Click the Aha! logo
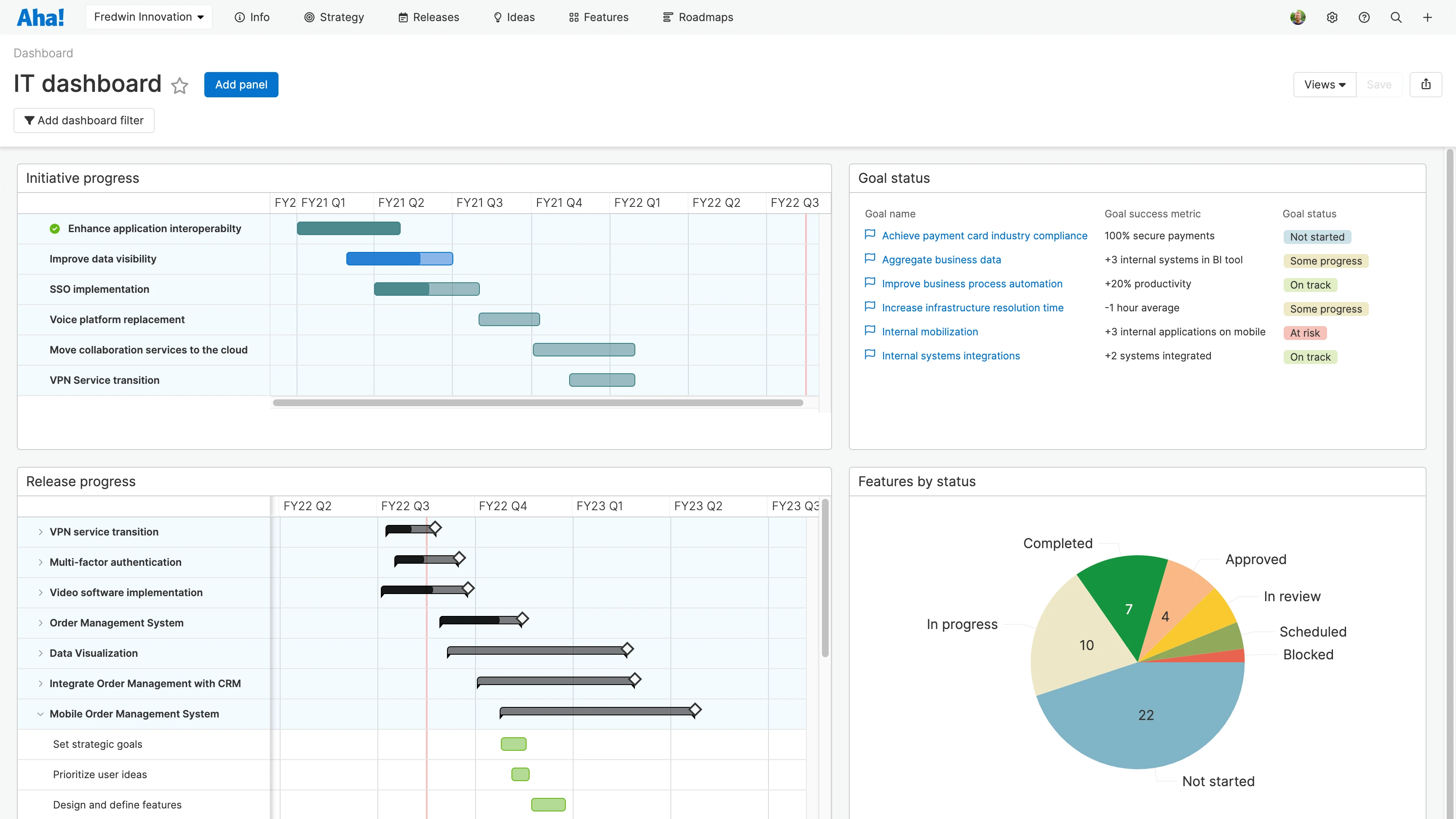Image resolution: width=1456 pixels, height=819 pixels. pyautogui.click(x=40, y=17)
